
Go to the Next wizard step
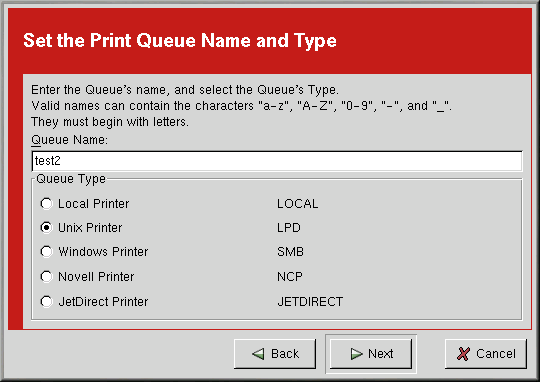pos(371,354)
